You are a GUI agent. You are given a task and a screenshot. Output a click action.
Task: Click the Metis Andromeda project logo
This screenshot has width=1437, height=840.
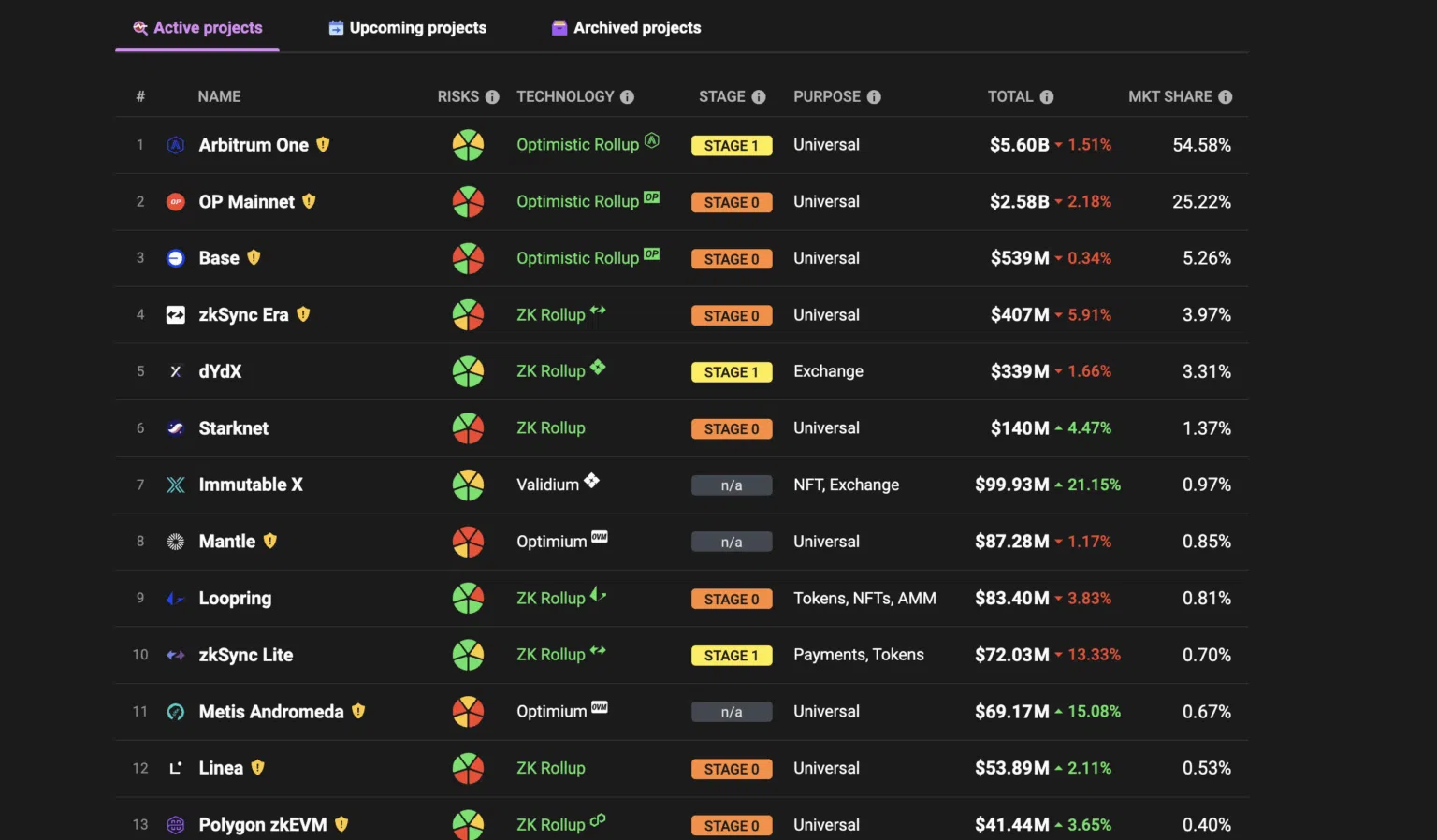tap(175, 712)
